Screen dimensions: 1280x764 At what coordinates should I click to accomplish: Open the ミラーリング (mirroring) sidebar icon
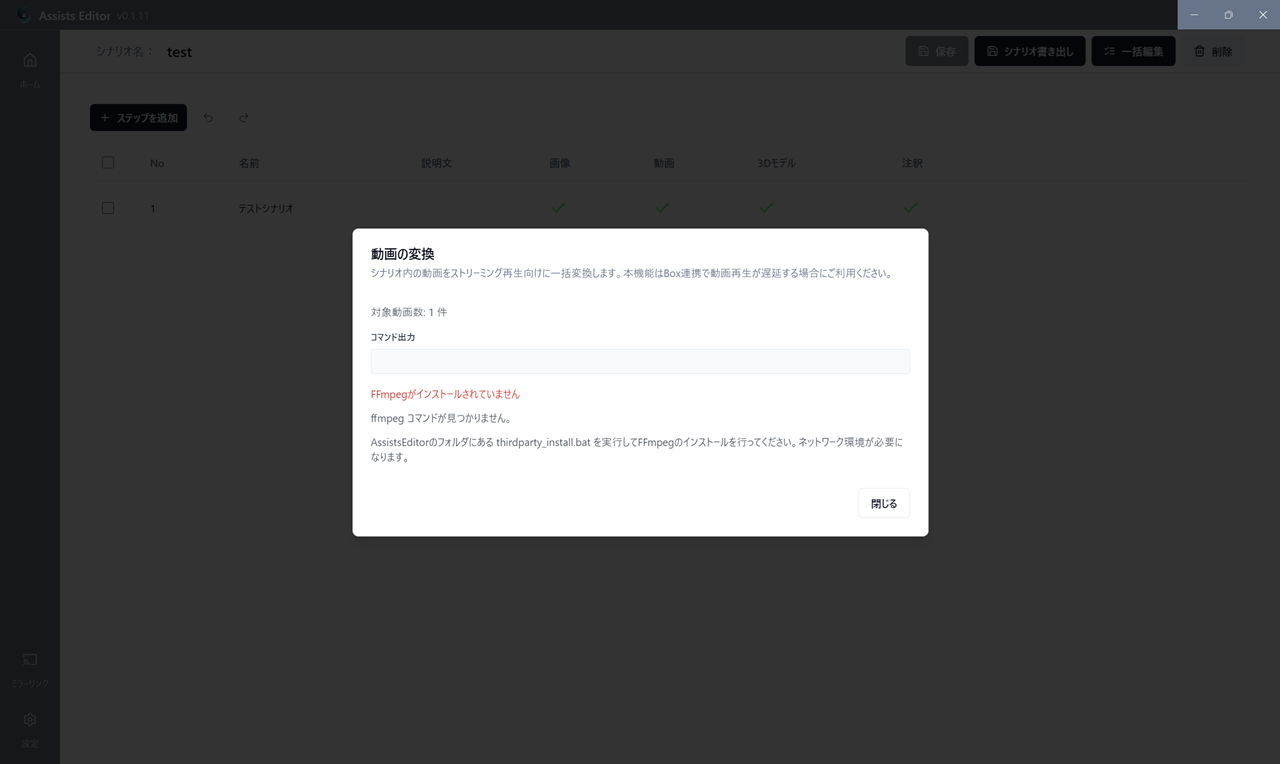30,660
